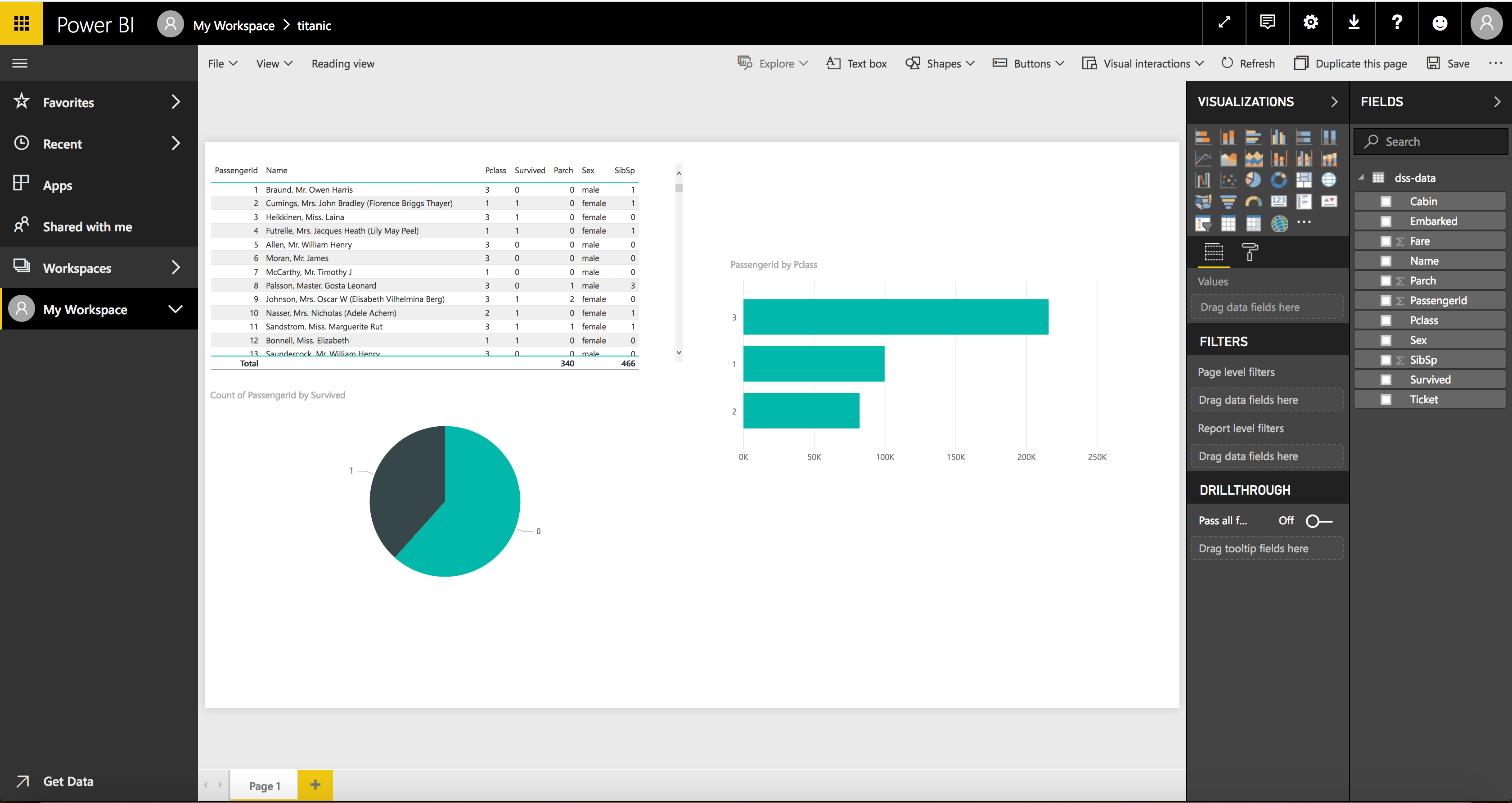Open the app launcher grid
The height and width of the screenshot is (803, 1512).
tap(22, 23)
